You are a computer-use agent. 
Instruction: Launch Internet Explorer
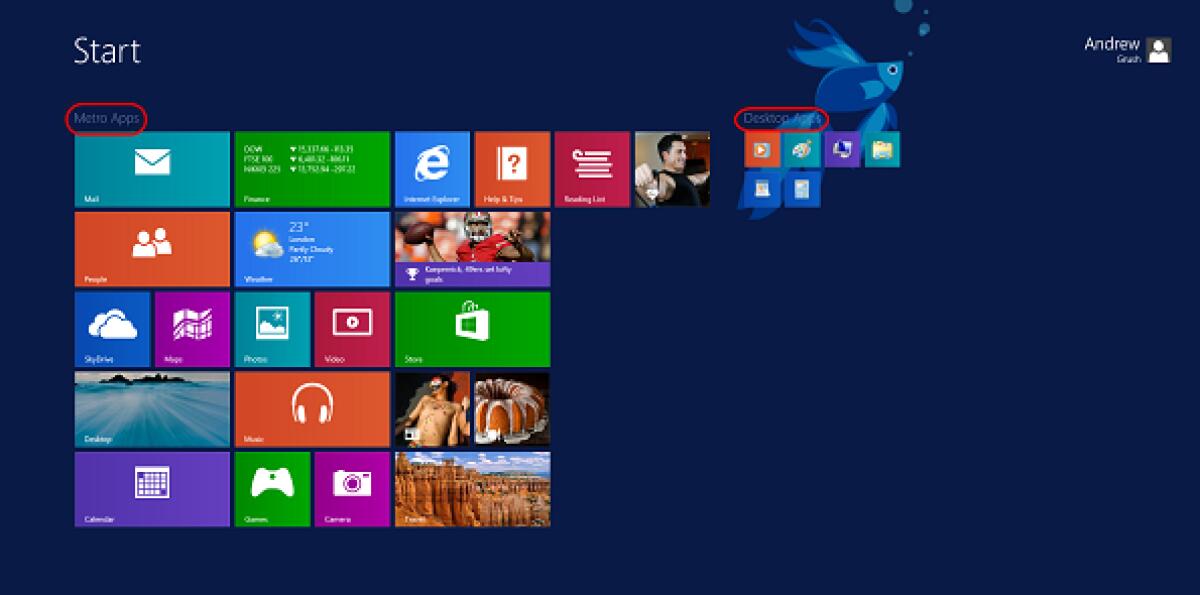pyautogui.click(x=432, y=168)
